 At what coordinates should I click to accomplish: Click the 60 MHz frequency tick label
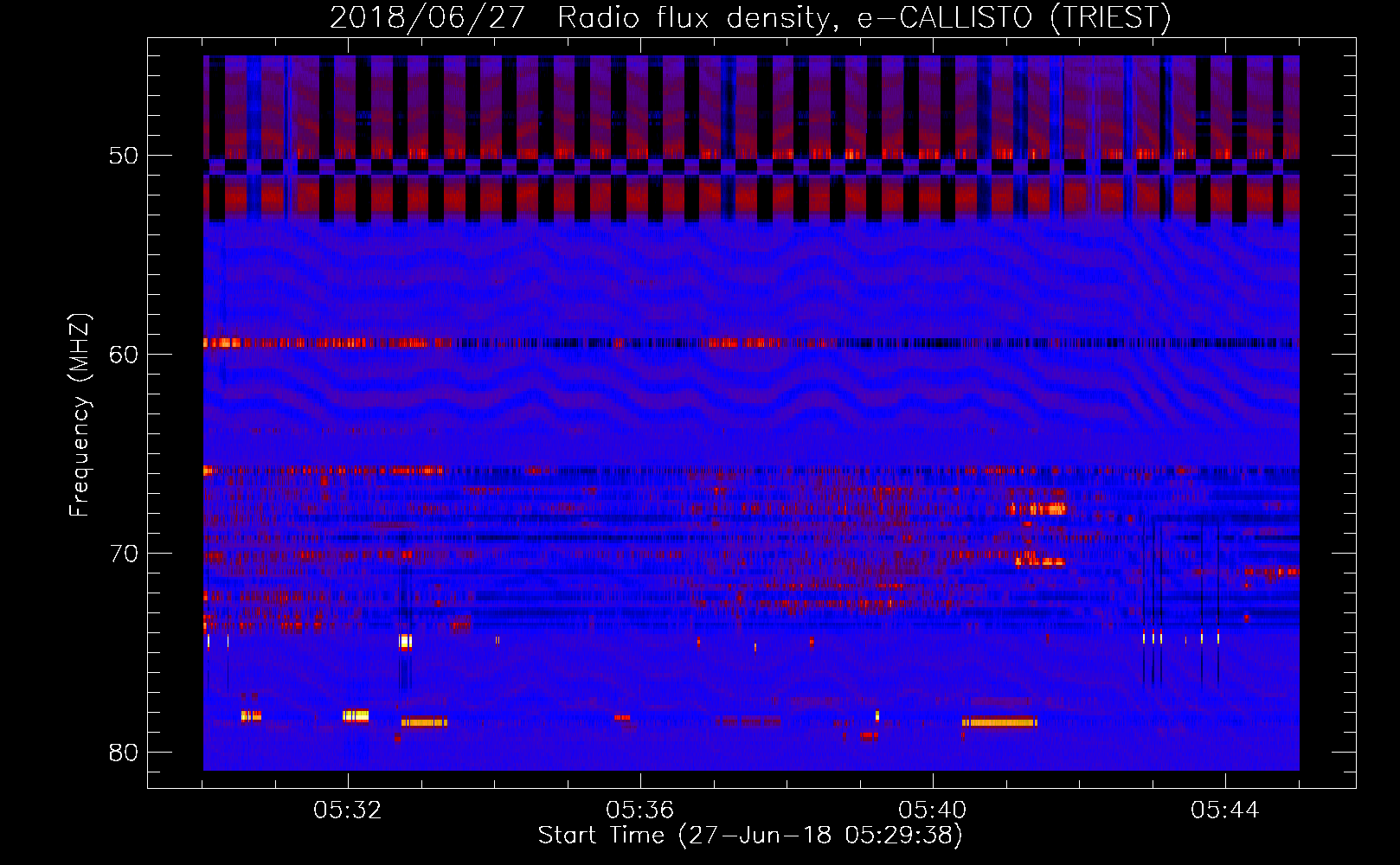point(124,355)
